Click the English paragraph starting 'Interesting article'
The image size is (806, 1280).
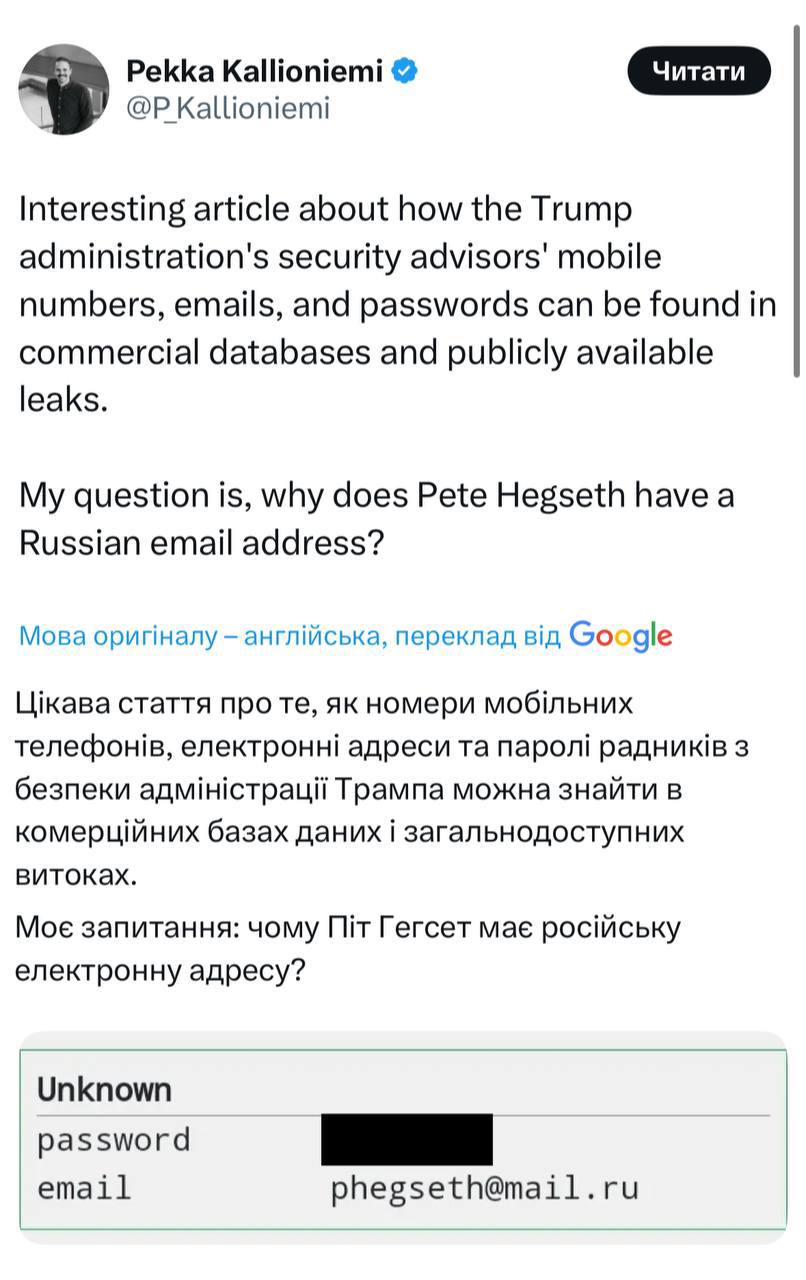[396, 305]
